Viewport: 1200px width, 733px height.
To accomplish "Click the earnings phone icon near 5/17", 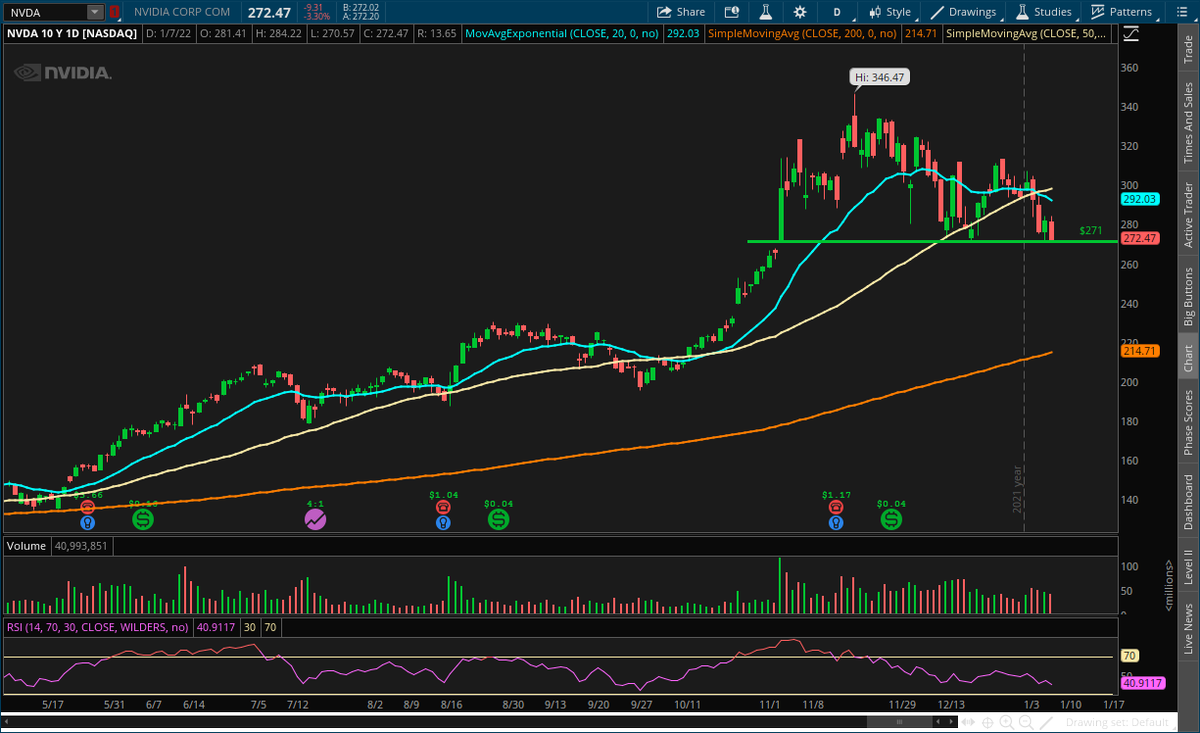I will (x=87, y=507).
